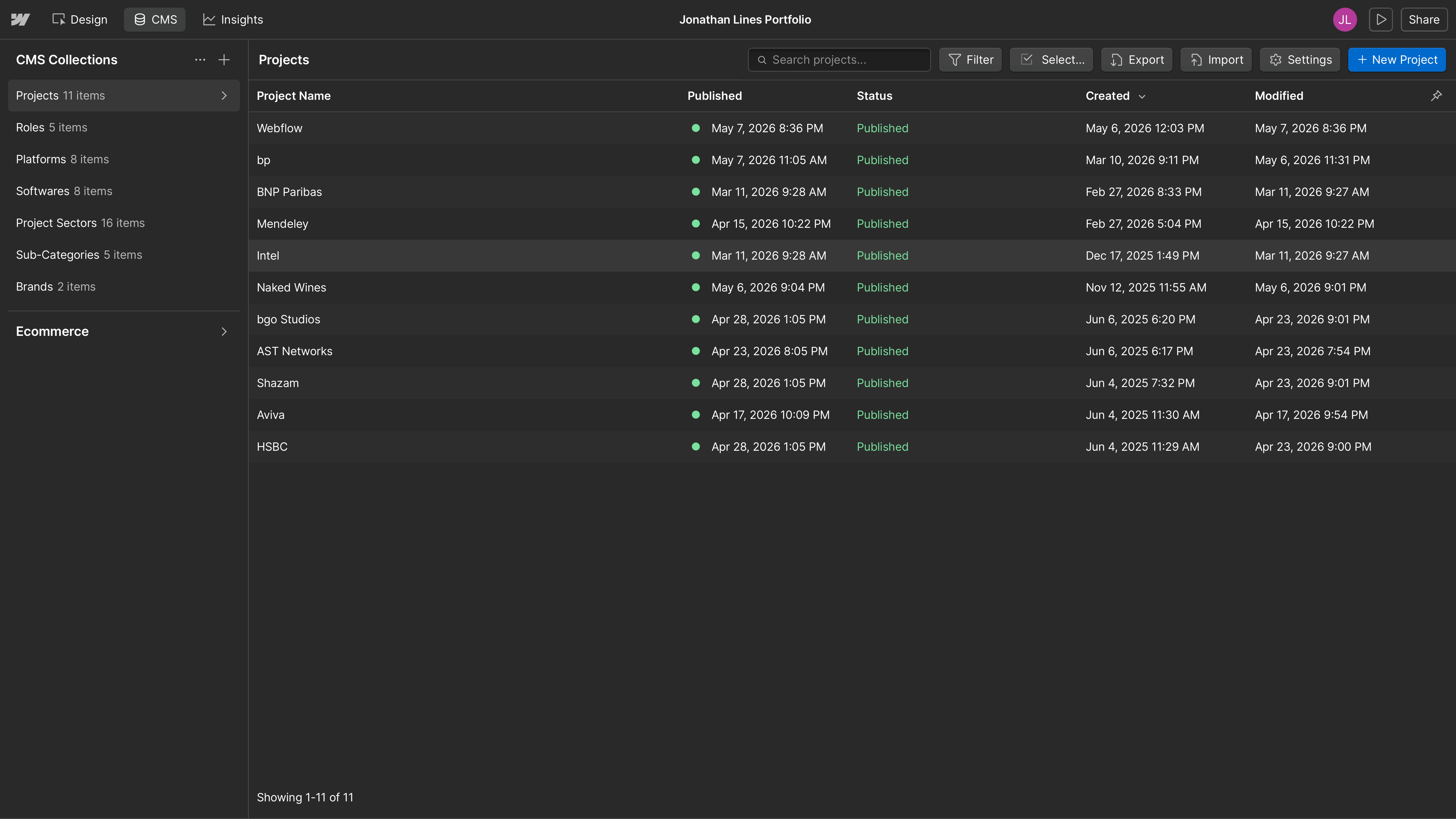Click the Webflow logo icon

pos(20,20)
